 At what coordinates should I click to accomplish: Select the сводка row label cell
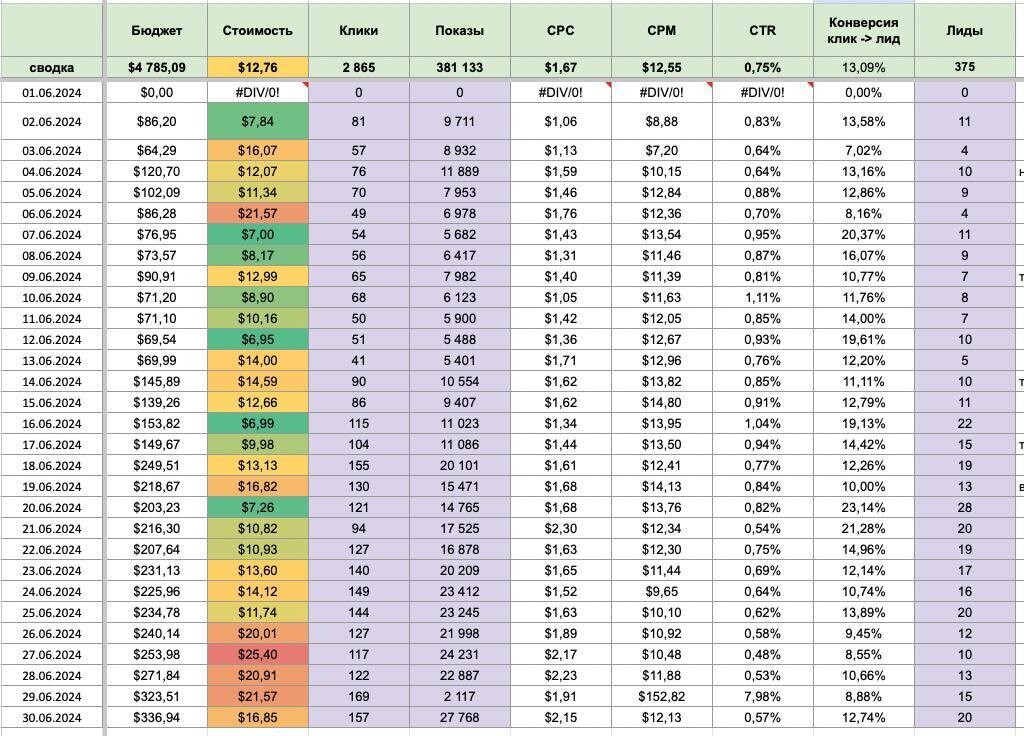52,67
